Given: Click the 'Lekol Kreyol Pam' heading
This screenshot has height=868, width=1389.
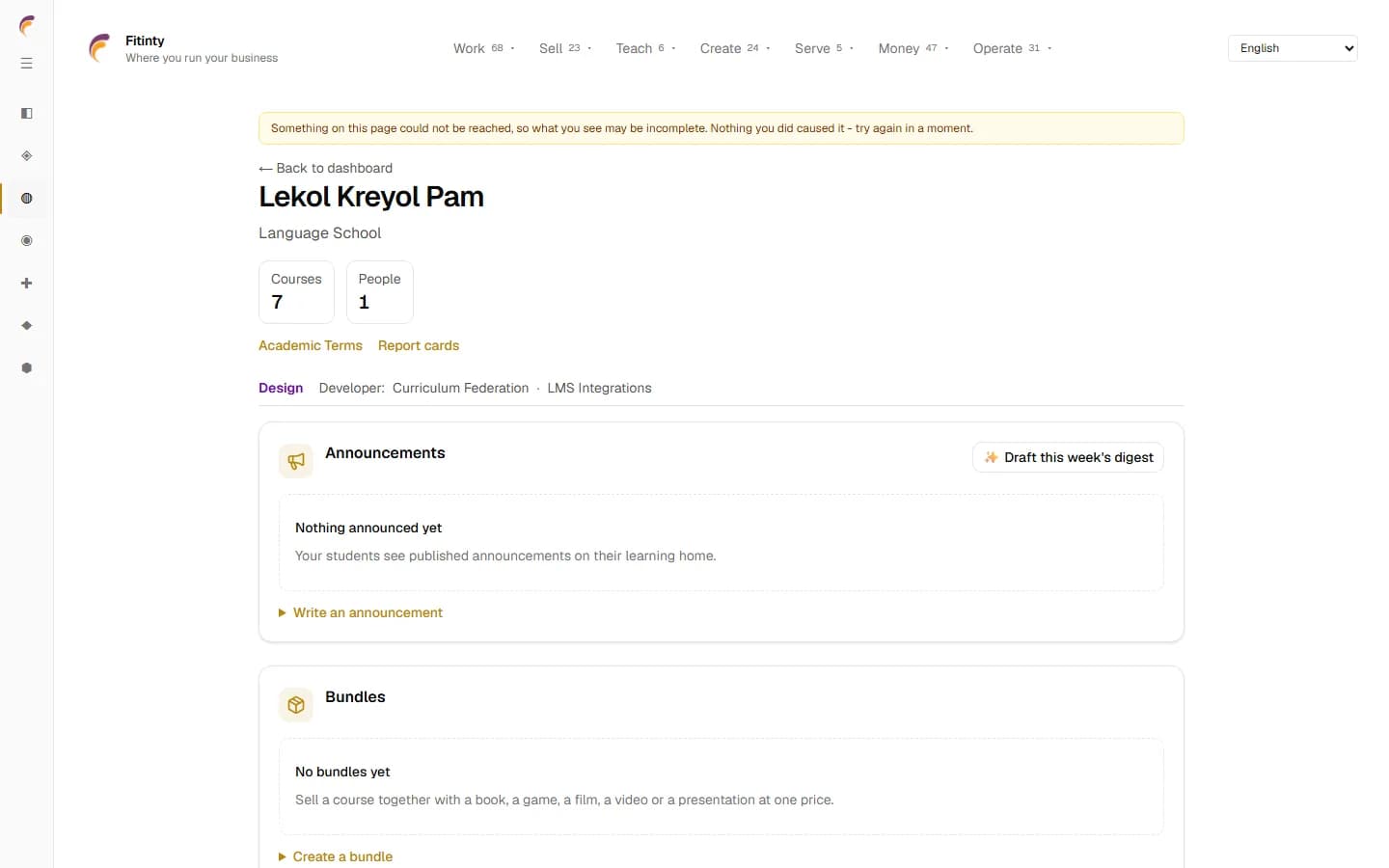Looking at the screenshot, I should click(371, 197).
